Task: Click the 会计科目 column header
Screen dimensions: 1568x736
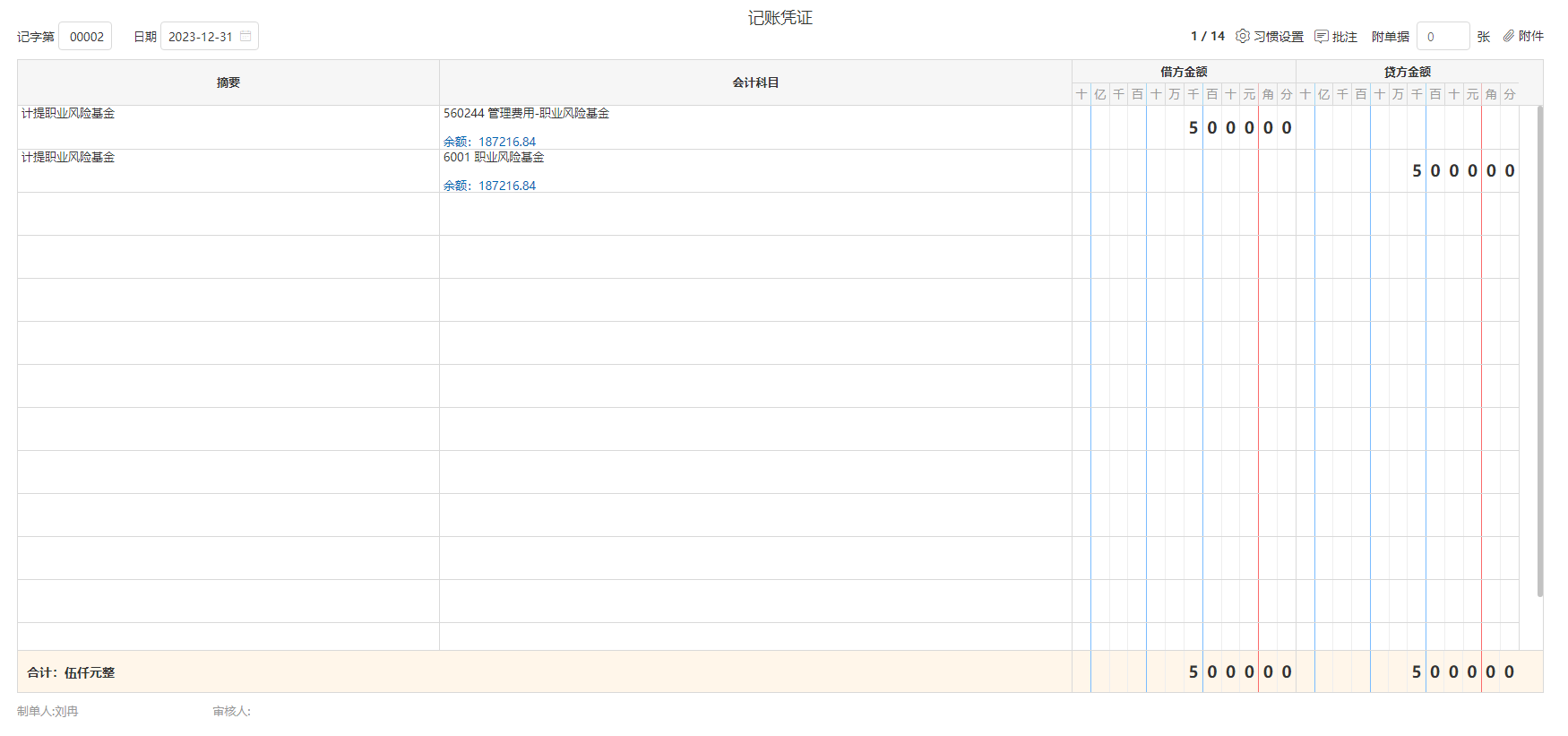Action: 755,82
